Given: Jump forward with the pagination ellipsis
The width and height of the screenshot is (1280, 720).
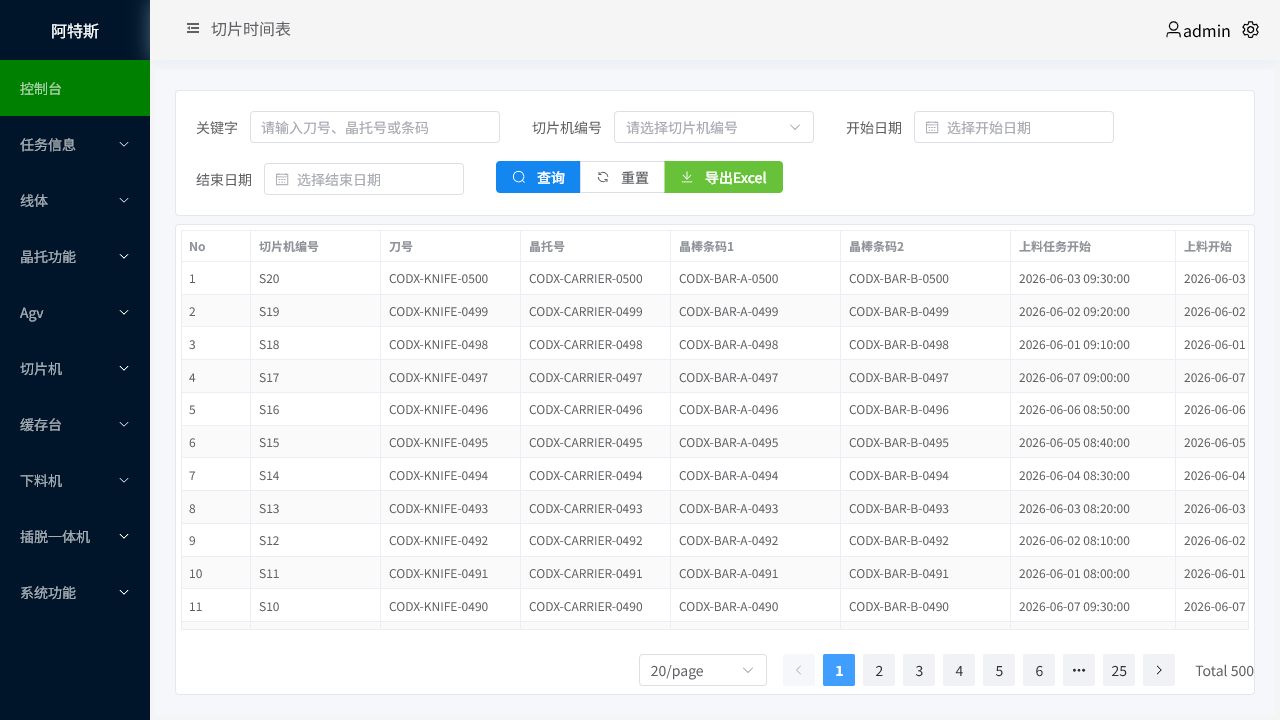Looking at the screenshot, I should pos(1079,670).
